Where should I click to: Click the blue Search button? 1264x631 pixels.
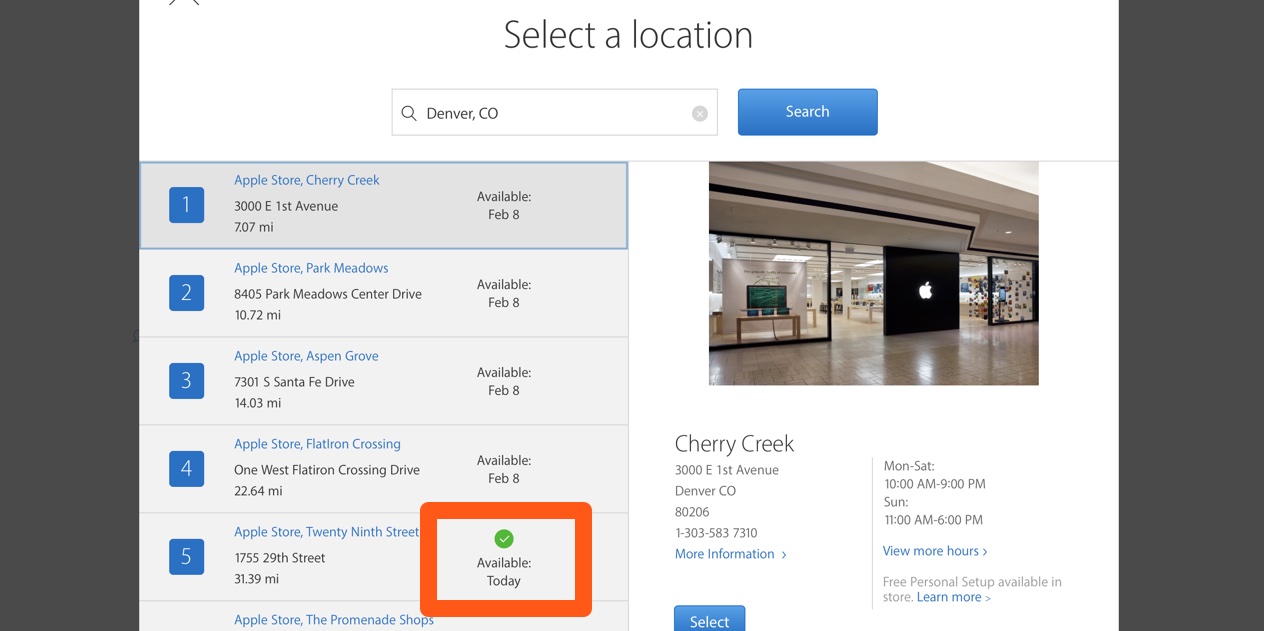806,111
